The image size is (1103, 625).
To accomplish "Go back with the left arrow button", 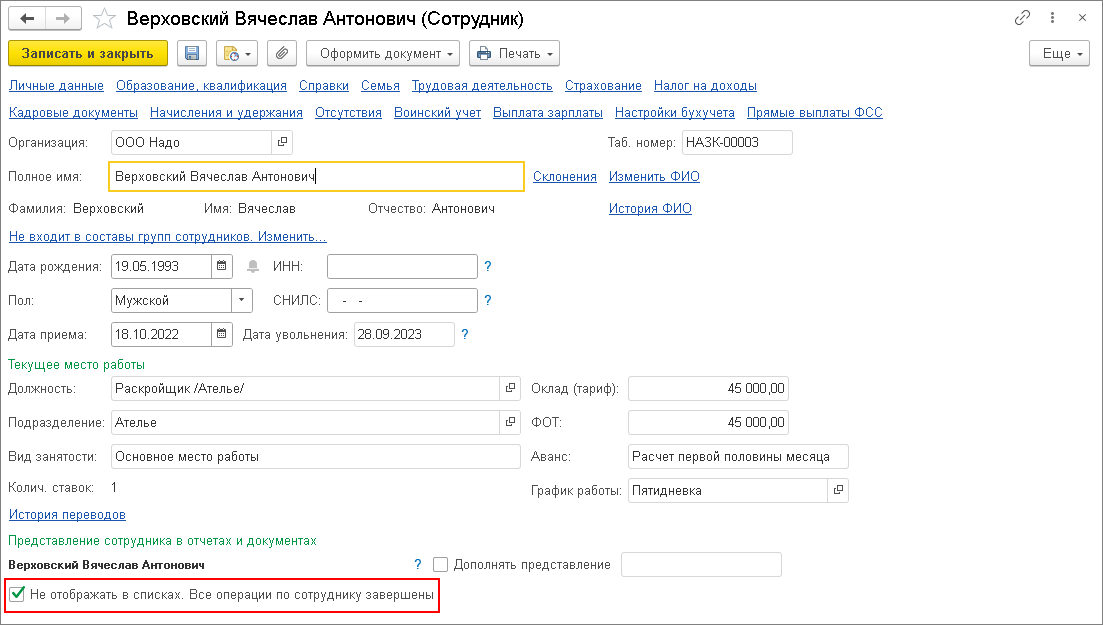I will click(27, 18).
